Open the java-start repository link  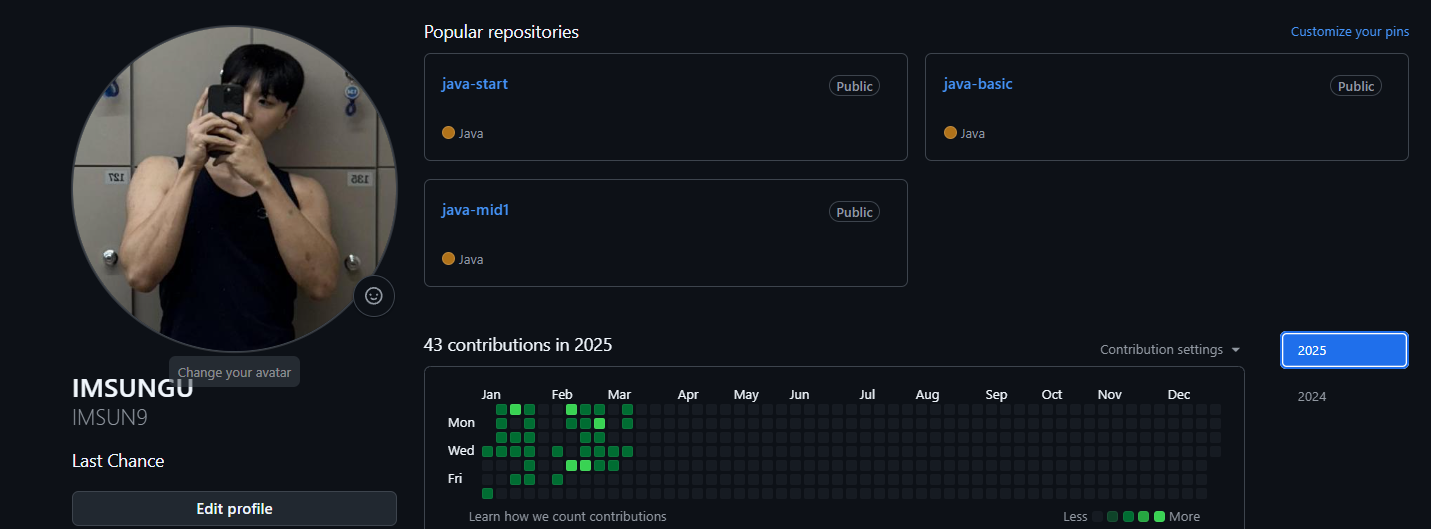[x=475, y=84]
